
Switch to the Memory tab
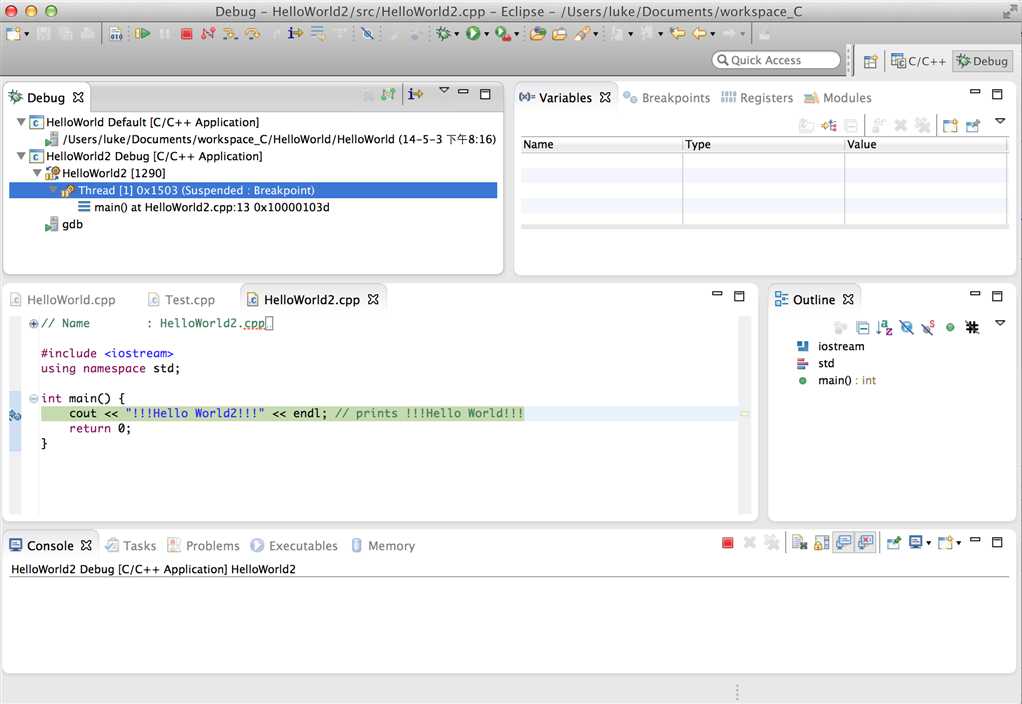tap(383, 546)
